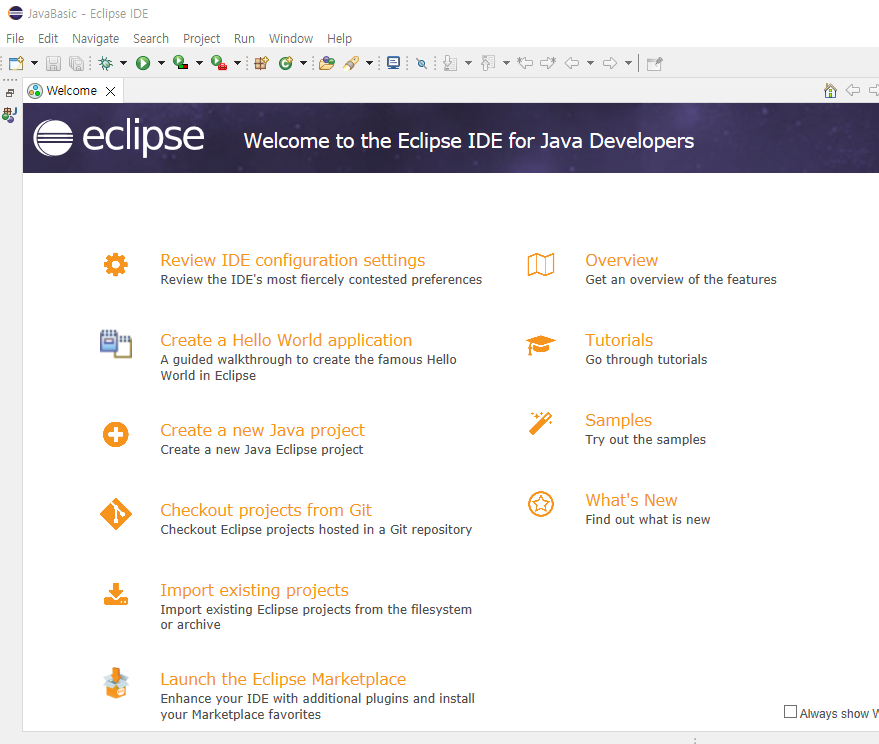879x744 pixels.
Task: Click the Back navigation arrow in toolbar
Action: pos(572,63)
